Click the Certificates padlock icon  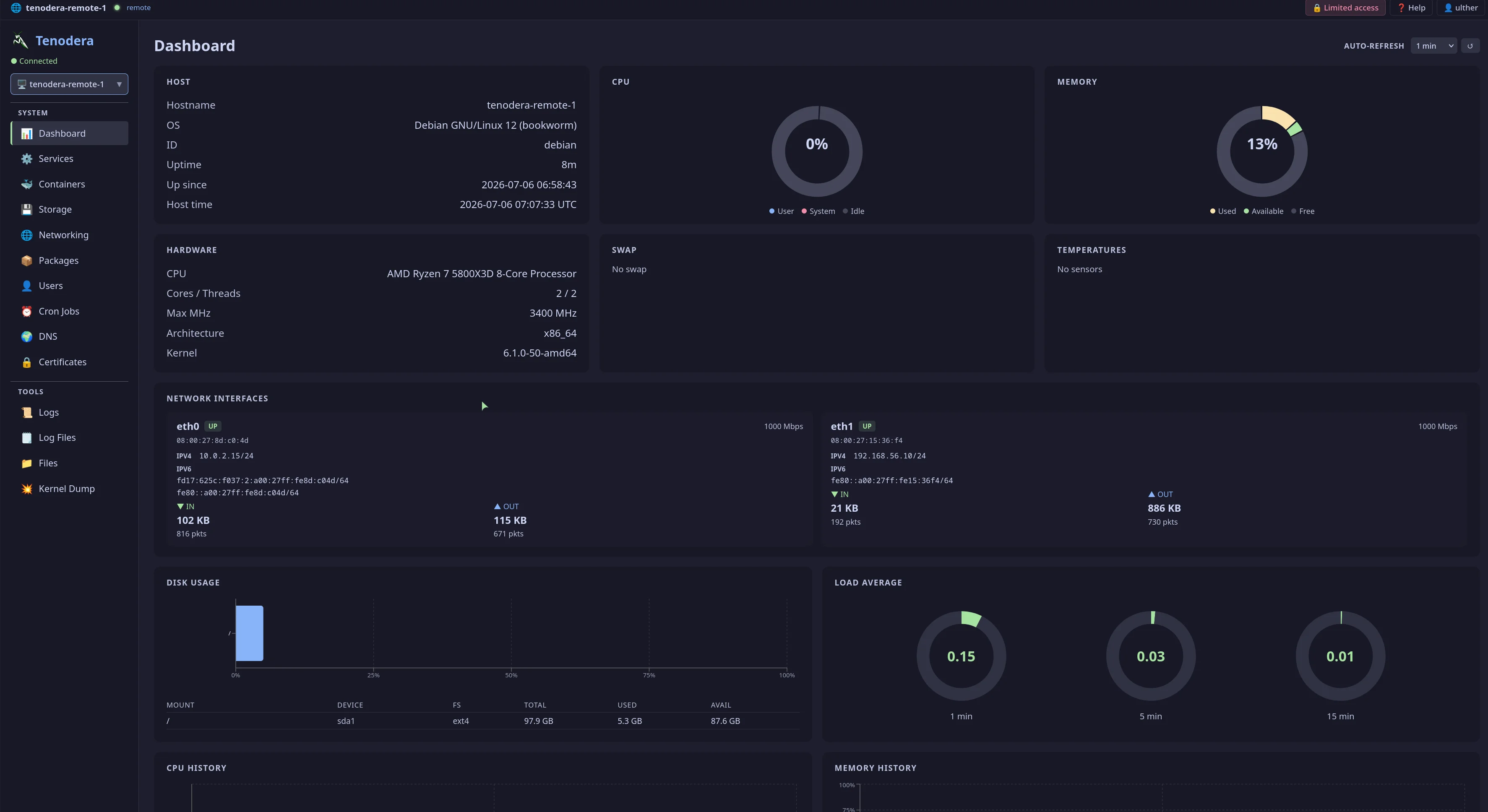click(x=26, y=362)
